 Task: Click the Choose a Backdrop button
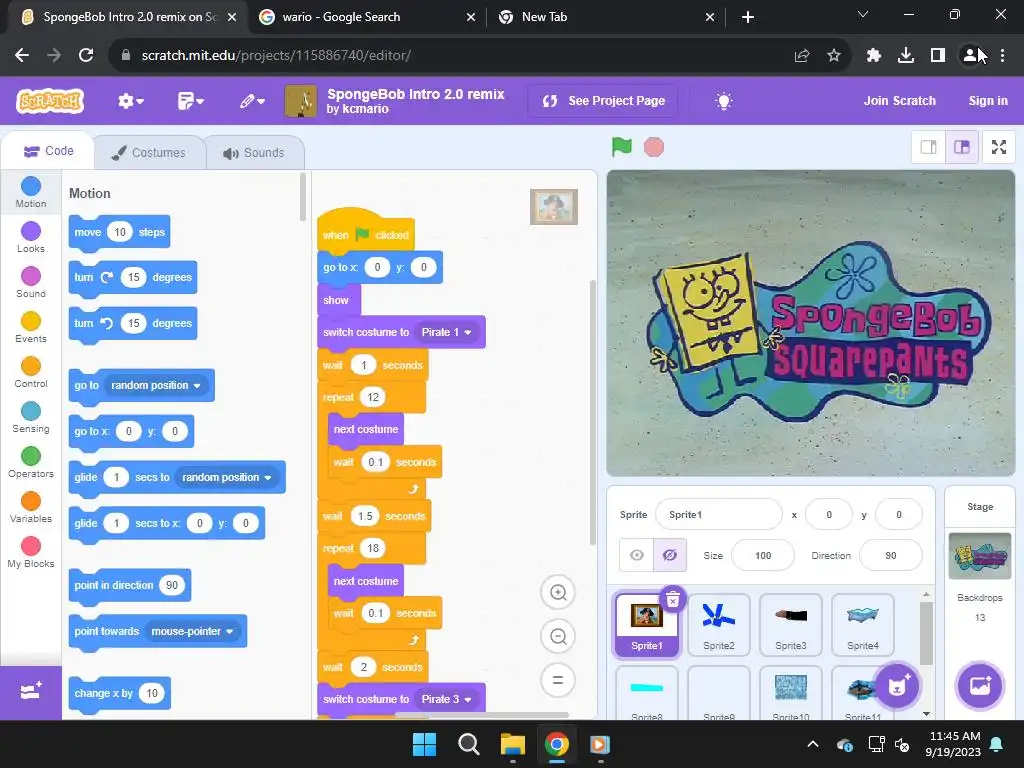pyautogui.click(x=980, y=686)
